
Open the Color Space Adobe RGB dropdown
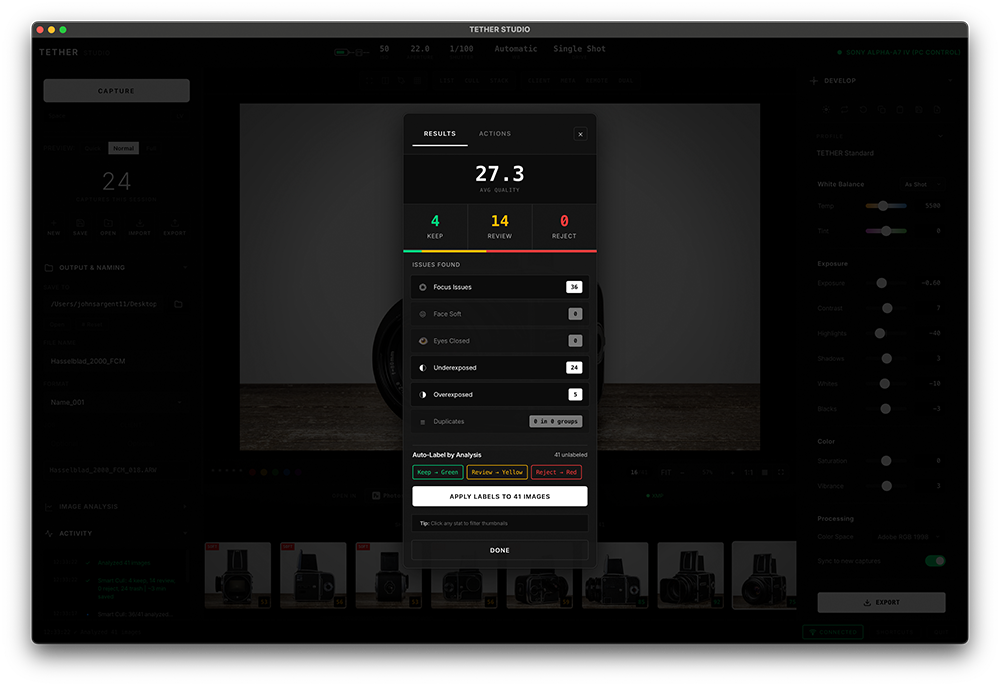point(905,537)
